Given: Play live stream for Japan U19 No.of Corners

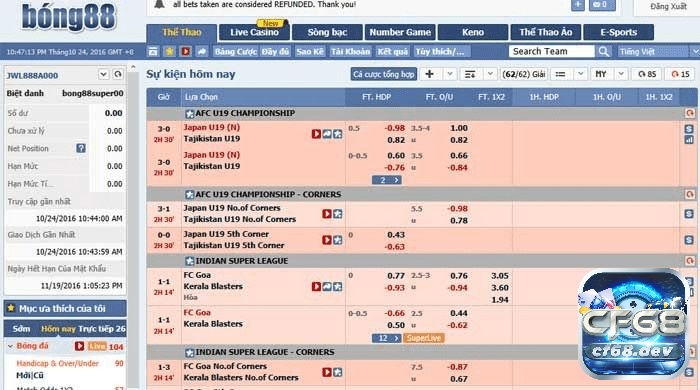Looking at the screenshot, I should point(327,214).
